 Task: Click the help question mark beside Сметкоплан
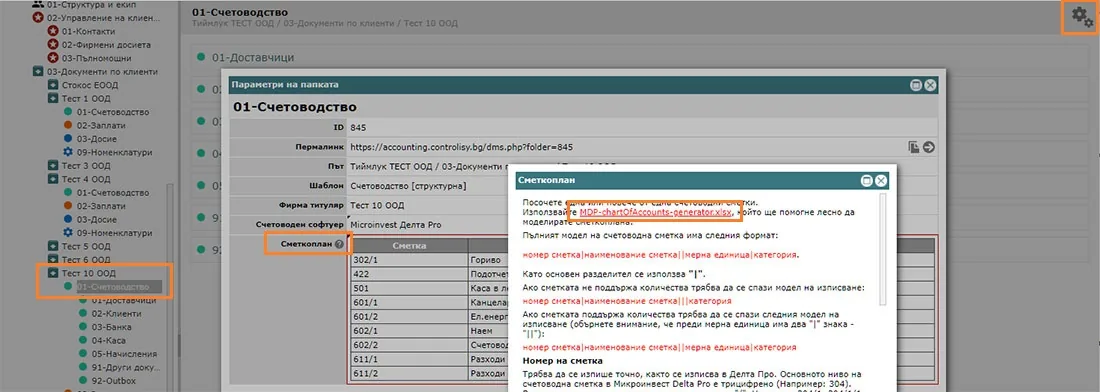pyautogui.click(x=340, y=245)
